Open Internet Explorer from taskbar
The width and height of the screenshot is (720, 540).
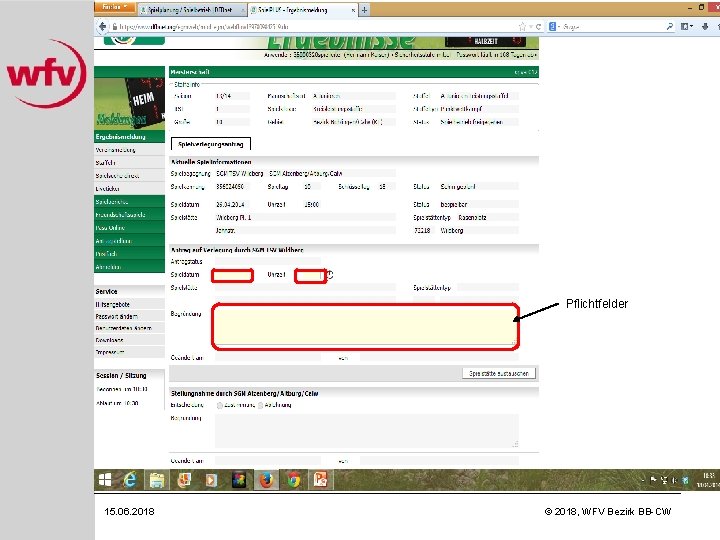point(130,480)
